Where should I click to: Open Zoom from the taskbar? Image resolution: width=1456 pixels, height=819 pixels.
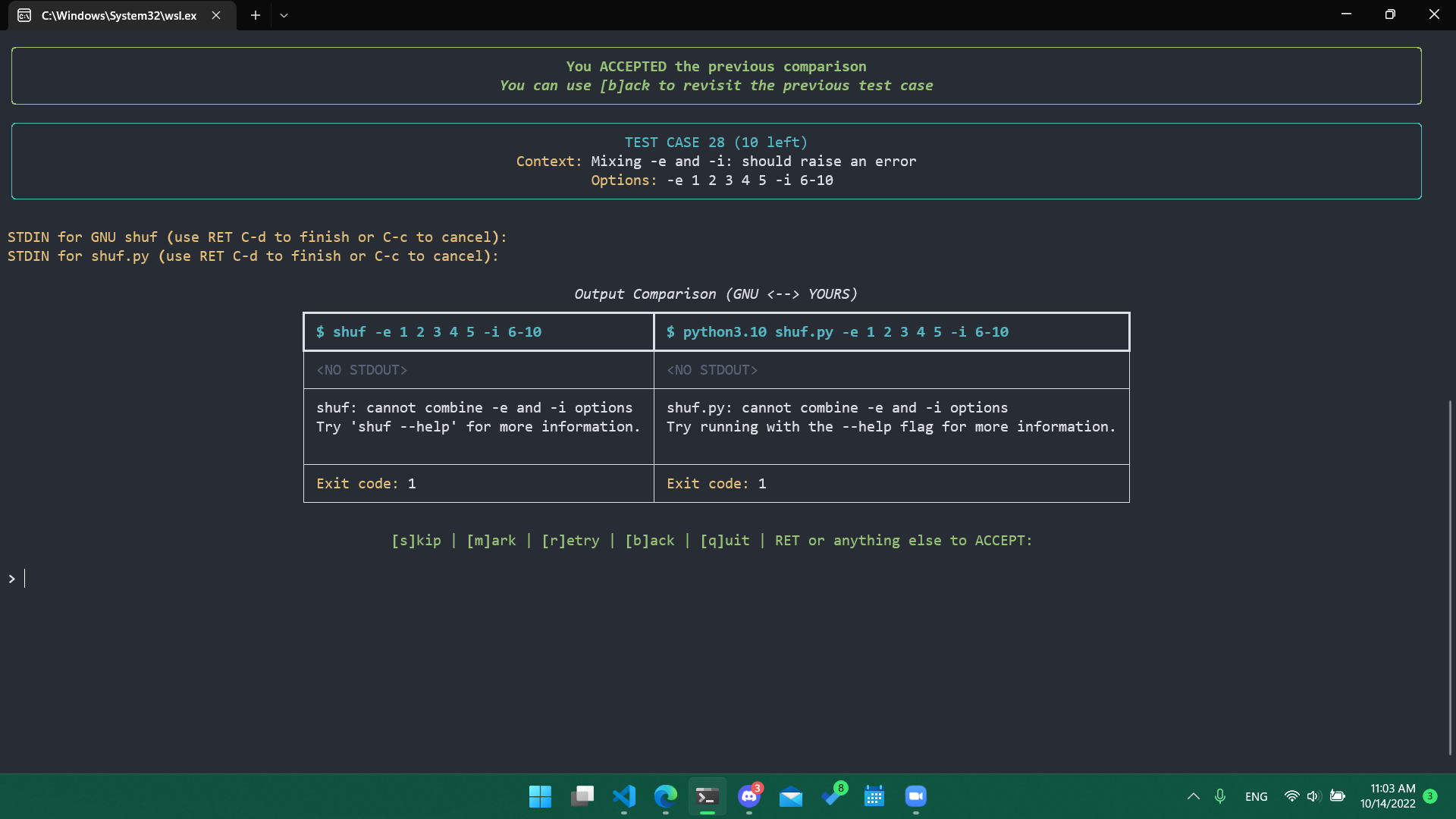click(915, 796)
